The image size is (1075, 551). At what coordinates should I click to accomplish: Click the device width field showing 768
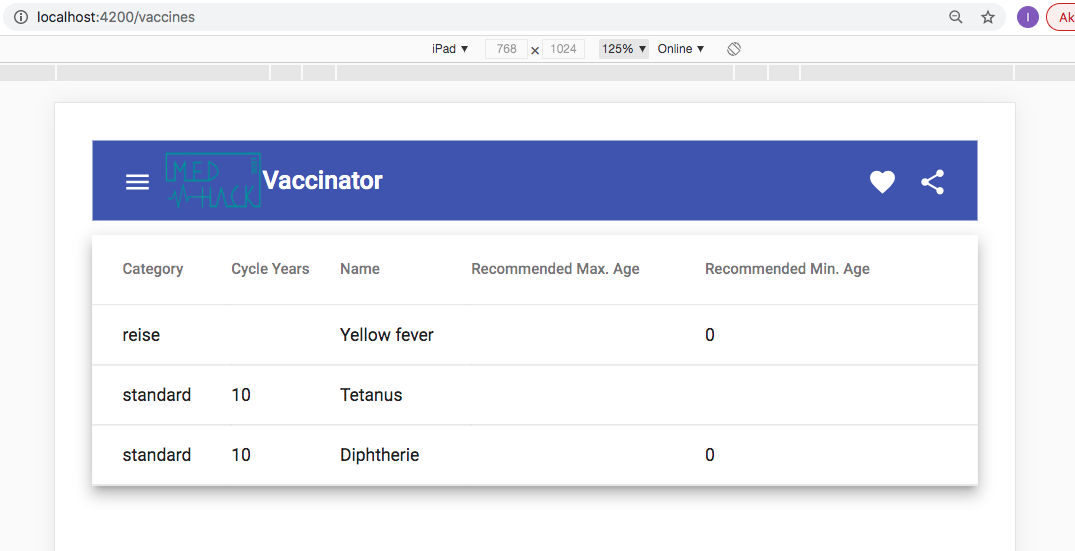[x=506, y=49]
